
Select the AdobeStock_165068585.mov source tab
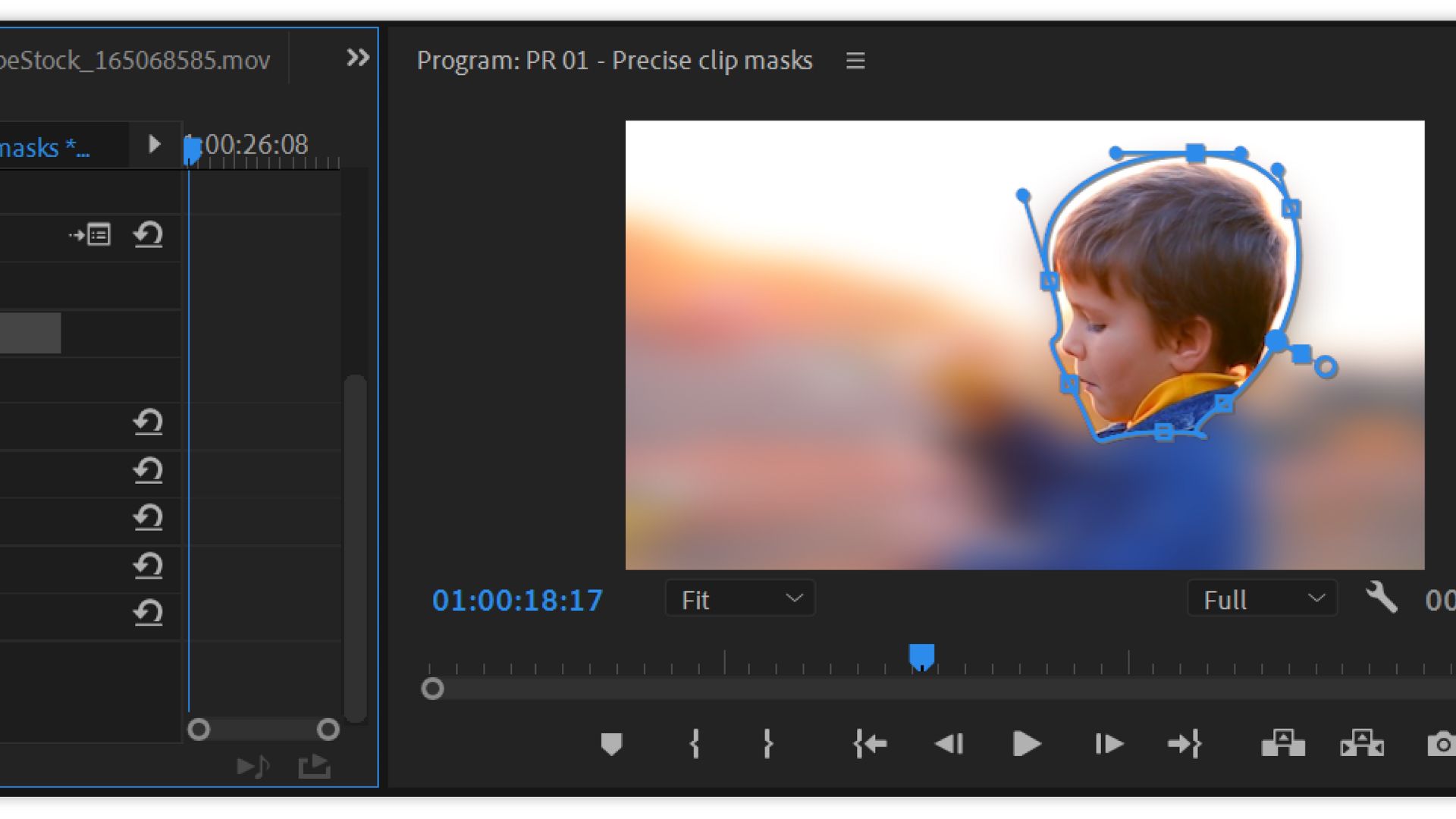coord(135,60)
